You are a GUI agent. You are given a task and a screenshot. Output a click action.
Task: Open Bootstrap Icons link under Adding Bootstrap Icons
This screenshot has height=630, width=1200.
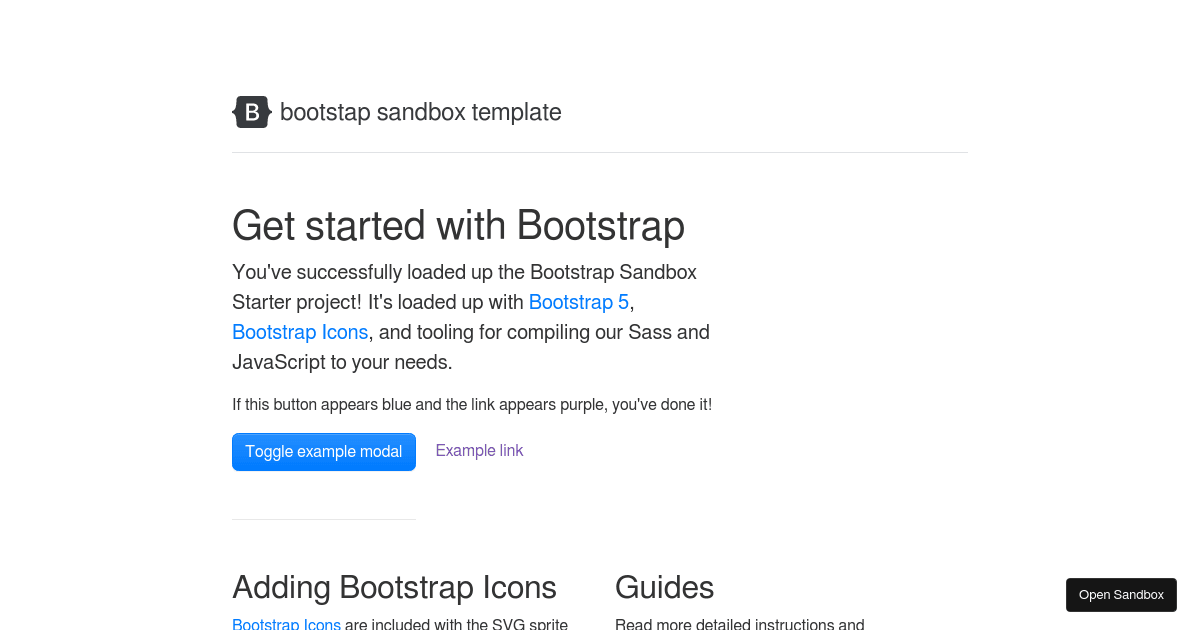[x=286, y=624]
